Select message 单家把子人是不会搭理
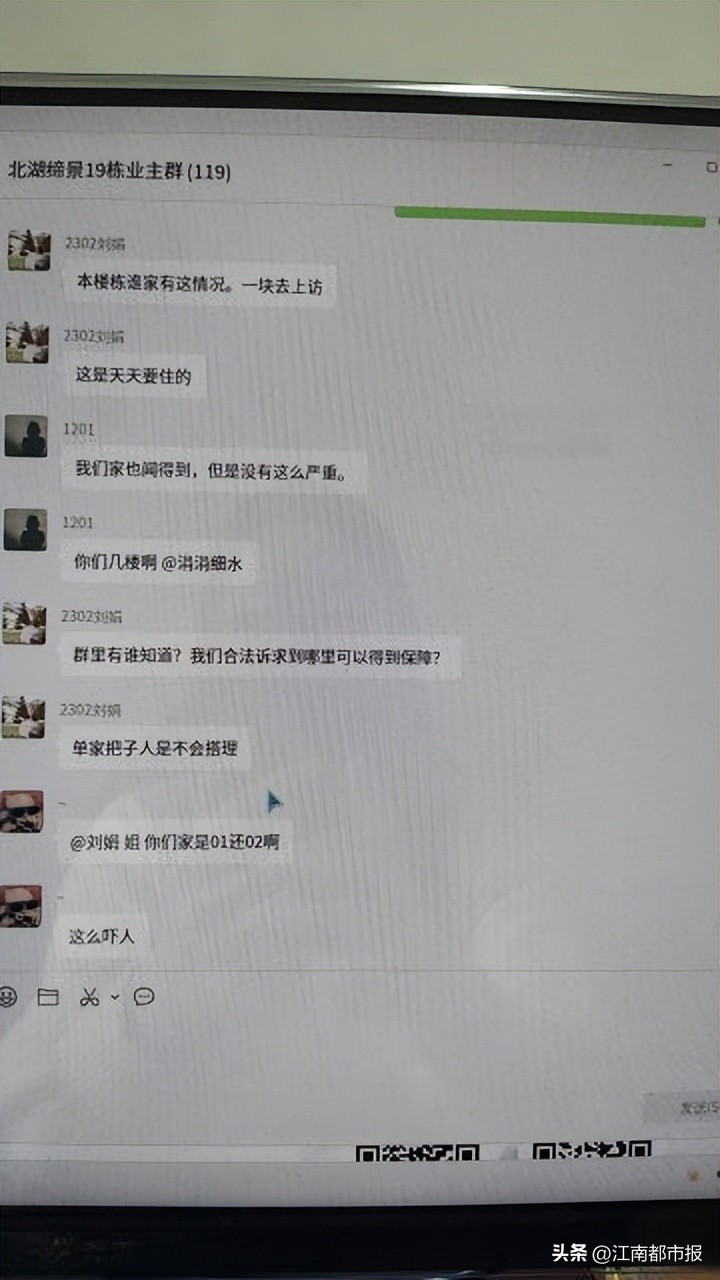This screenshot has width=720, height=1280. pos(155,747)
